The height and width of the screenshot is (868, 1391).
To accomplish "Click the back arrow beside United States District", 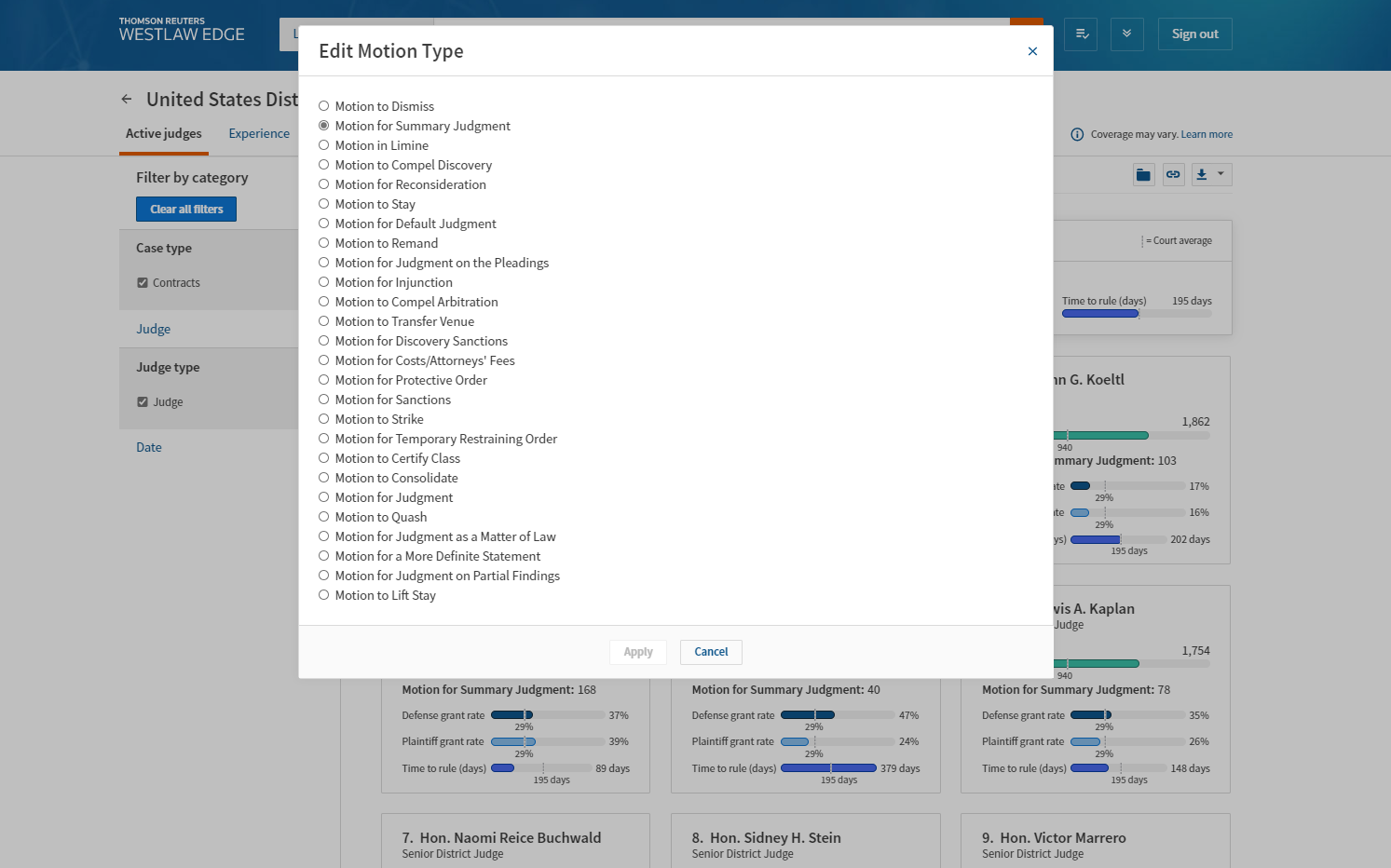I will click(x=127, y=100).
